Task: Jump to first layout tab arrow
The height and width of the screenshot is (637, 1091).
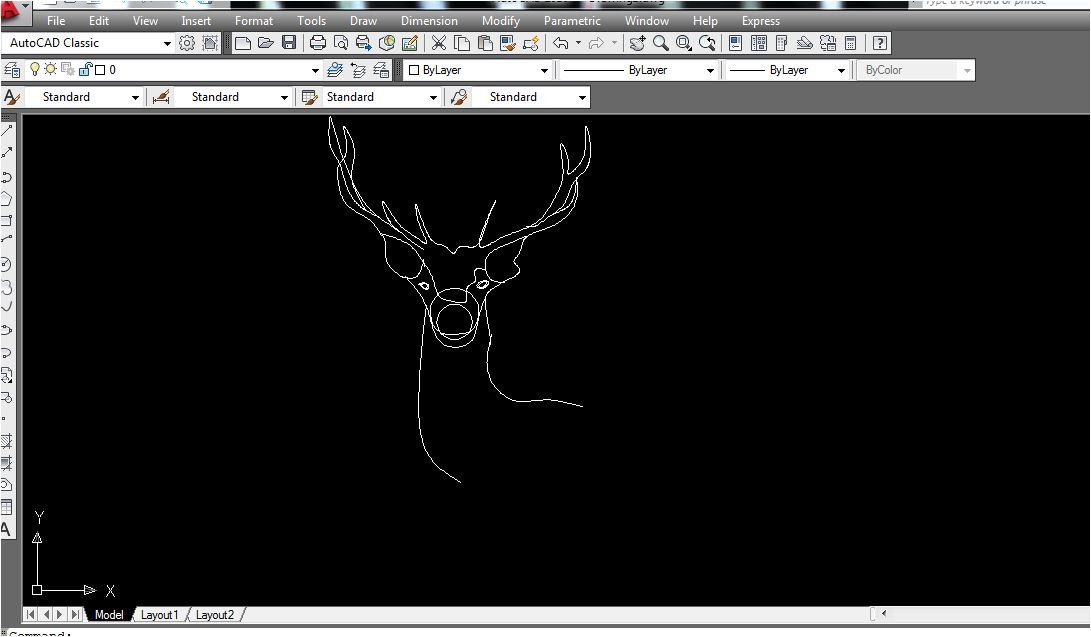Action: [31, 615]
